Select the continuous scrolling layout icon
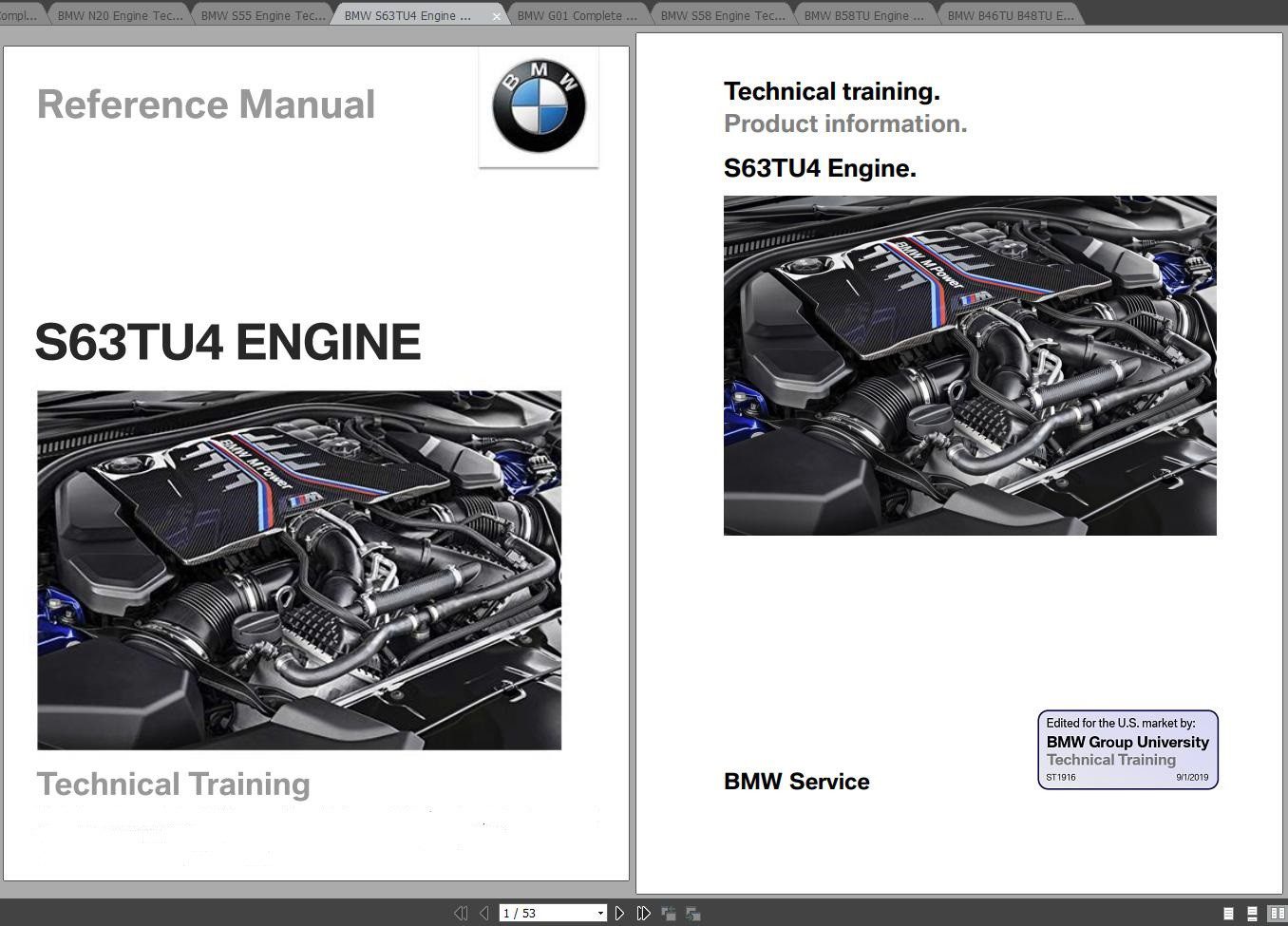Viewport: 1288px width, 926px height. point(1250,912)
